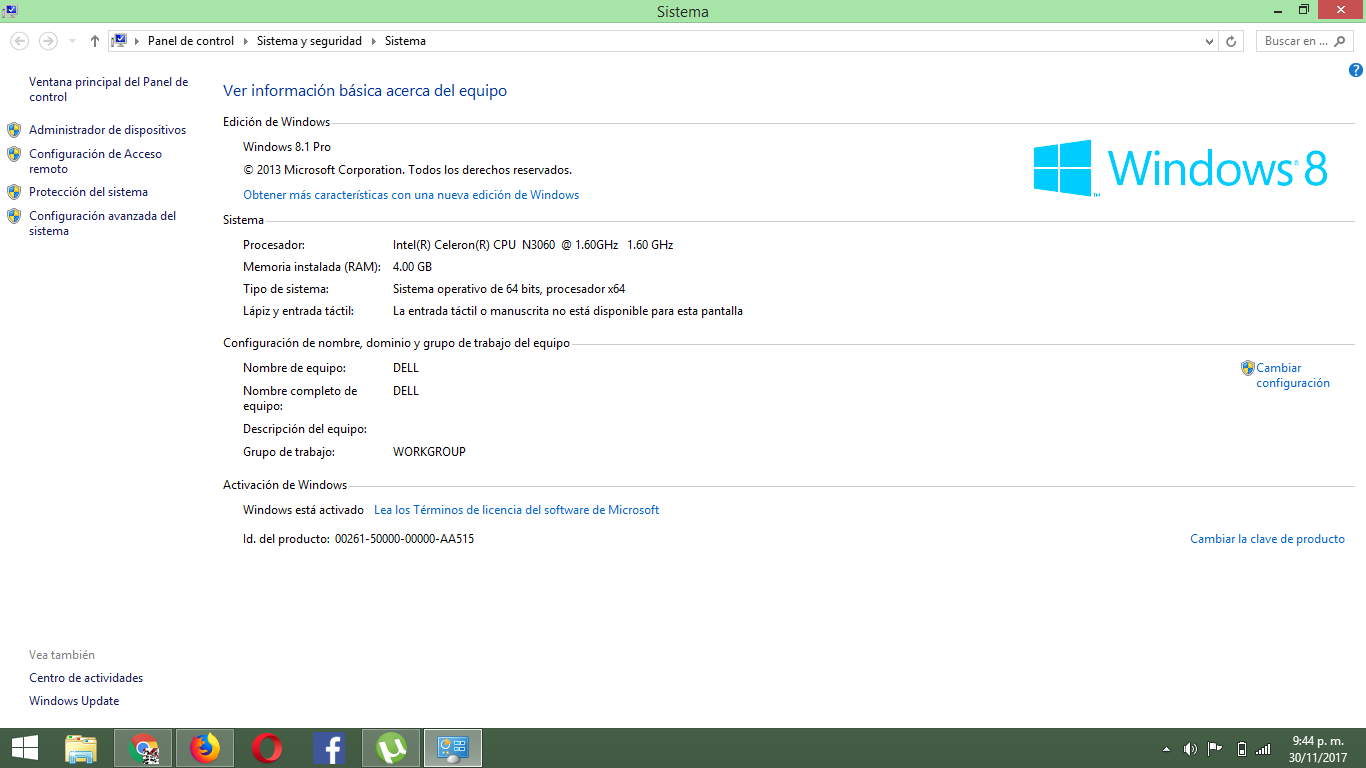The image size is (1366, 768).
Task: Show hidden tray icons arrow
Action: pyautogui.click(x=1166, y=748)
